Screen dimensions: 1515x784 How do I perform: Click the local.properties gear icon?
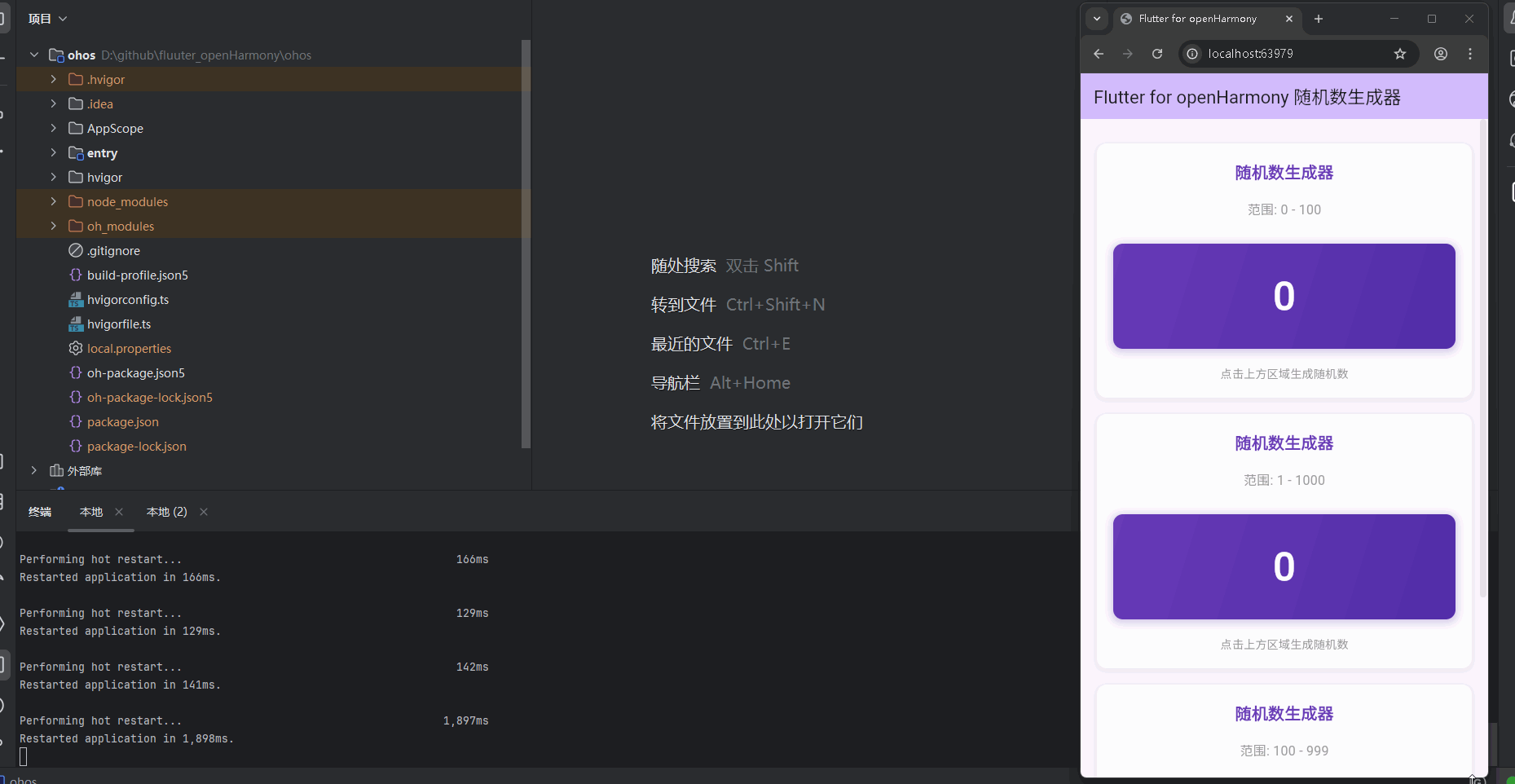(76, 348)
